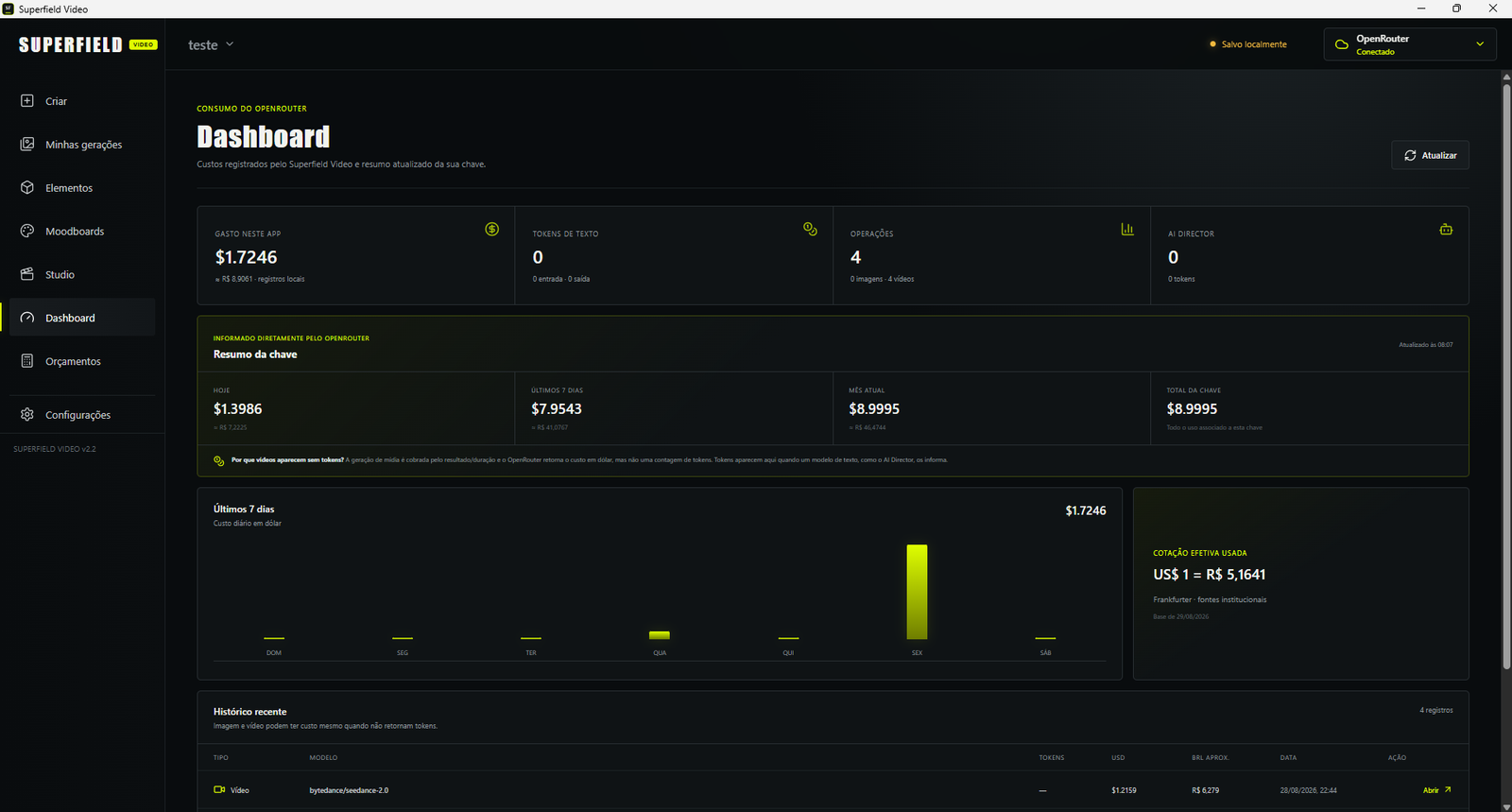This screenshot has width=1512, height=812.
Task: Click the Superfield Video logo
Action: click(x=88, y=44)
